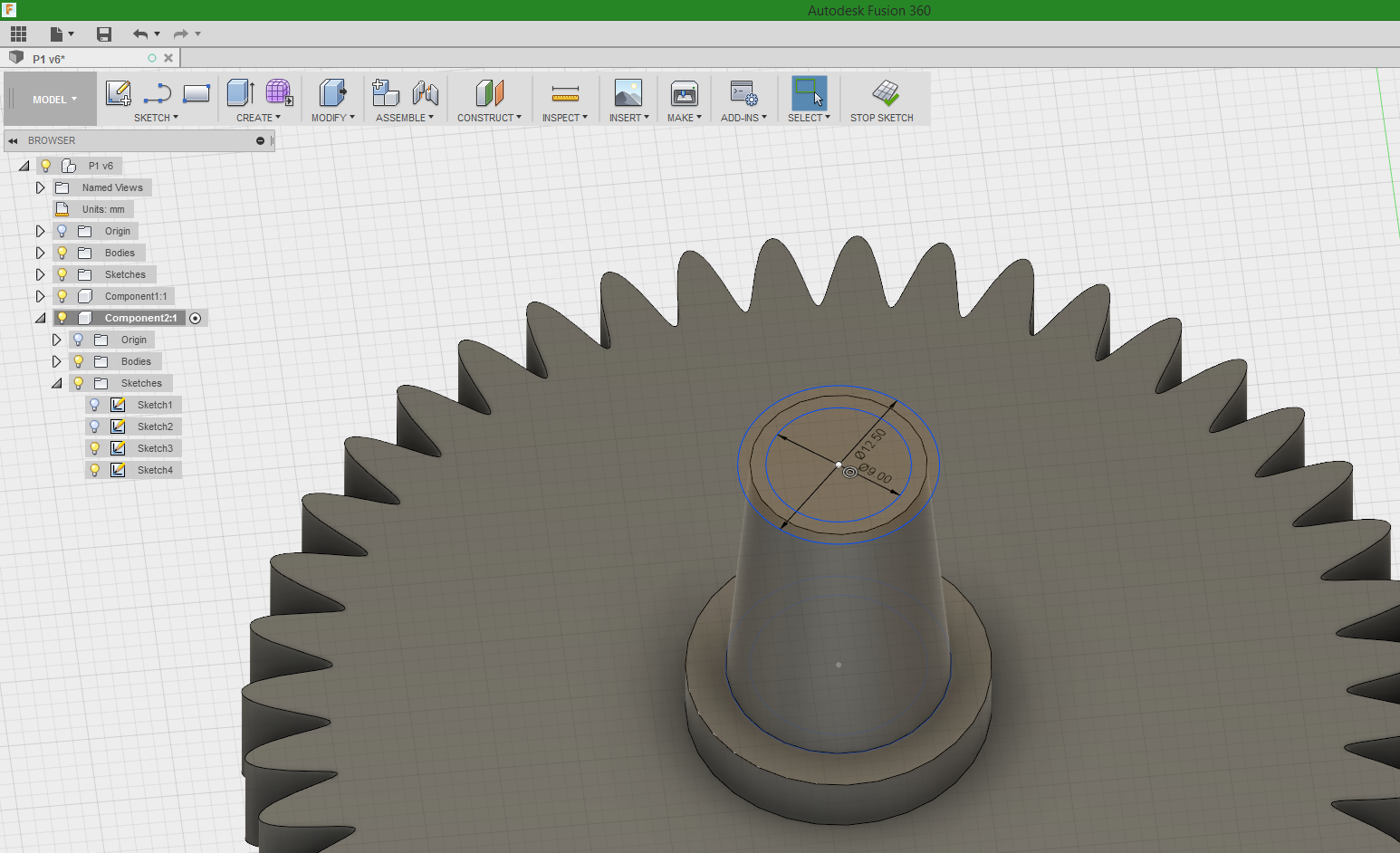This screenshot has width=1400, height=853.
Task: Open the CREATE menu
Action: click(258, 118)
